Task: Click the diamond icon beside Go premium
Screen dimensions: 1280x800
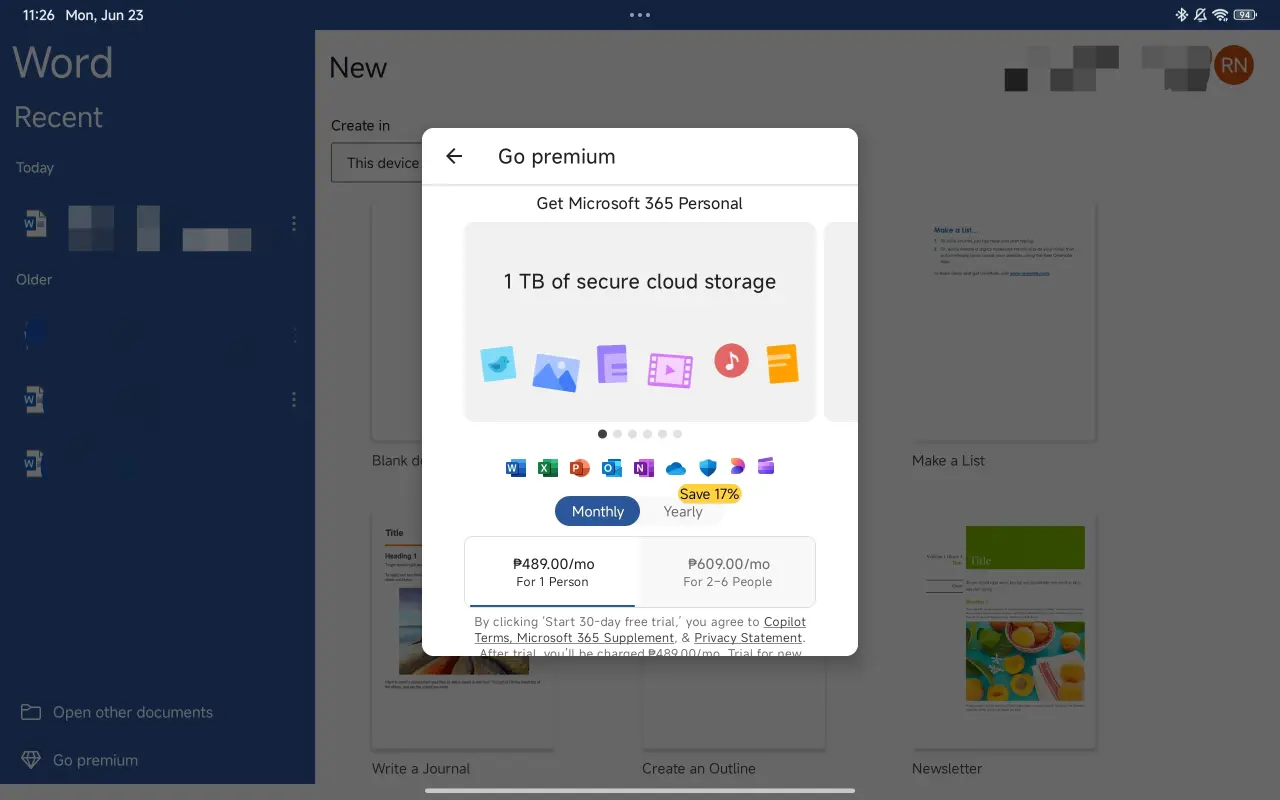Action: pyautogui.click(x=31, y=760)
